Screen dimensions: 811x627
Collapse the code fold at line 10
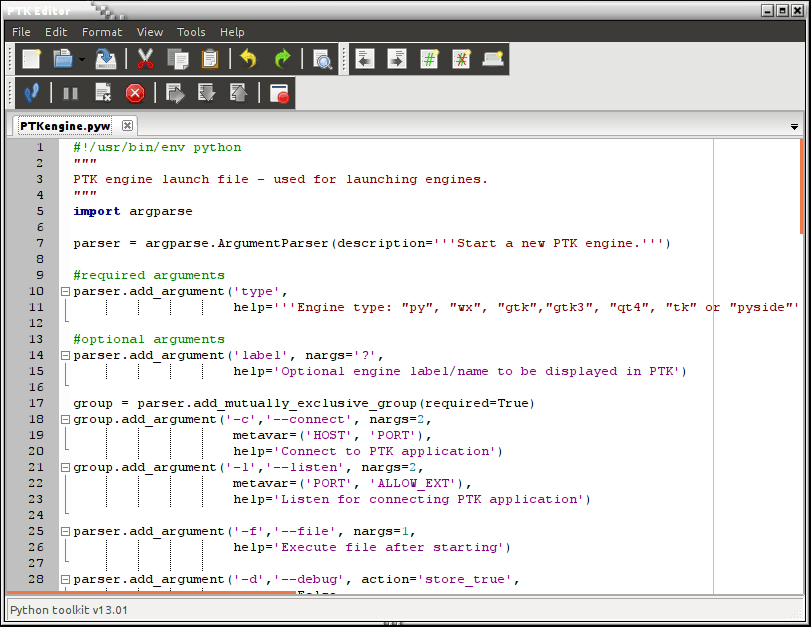pos(65,291)
